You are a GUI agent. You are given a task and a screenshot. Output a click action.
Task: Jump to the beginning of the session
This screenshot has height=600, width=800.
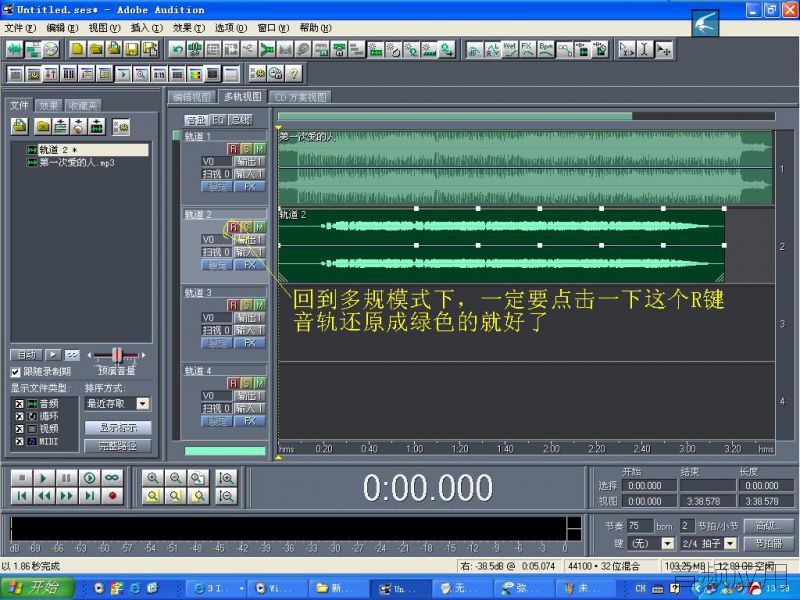coord(21,496)
